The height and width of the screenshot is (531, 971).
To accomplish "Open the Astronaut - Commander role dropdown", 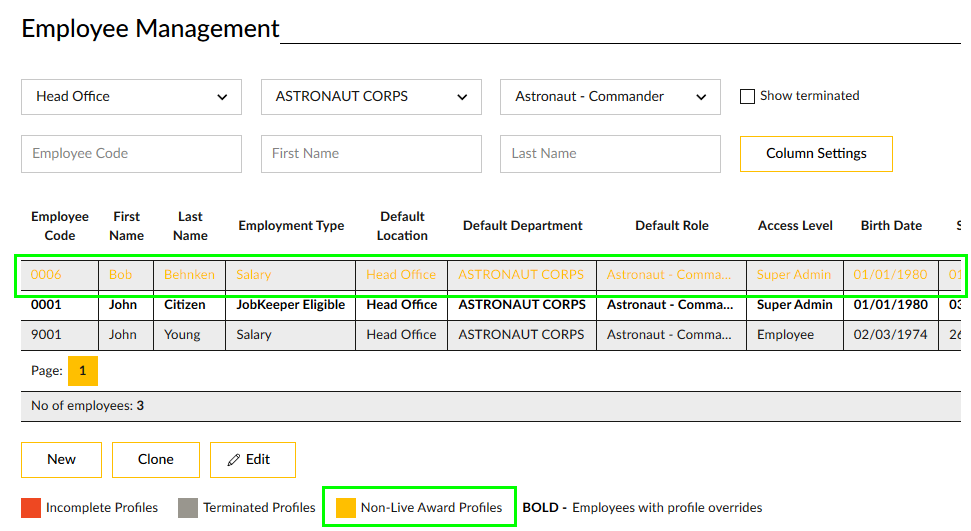I will tap(610, 97).
